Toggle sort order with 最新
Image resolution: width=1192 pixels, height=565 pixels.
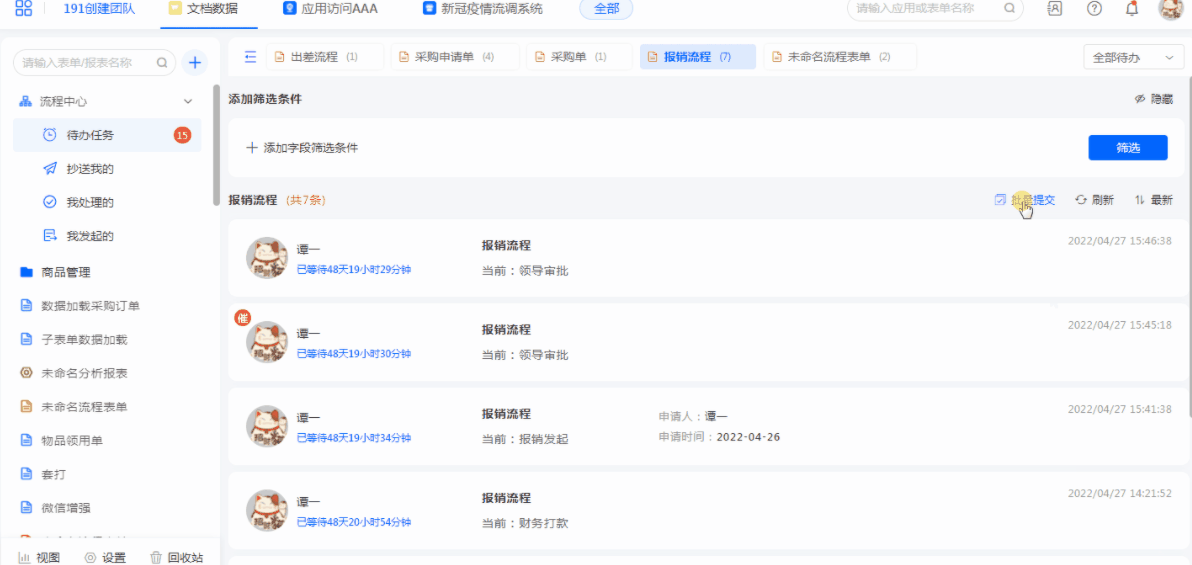[1153, 200]
